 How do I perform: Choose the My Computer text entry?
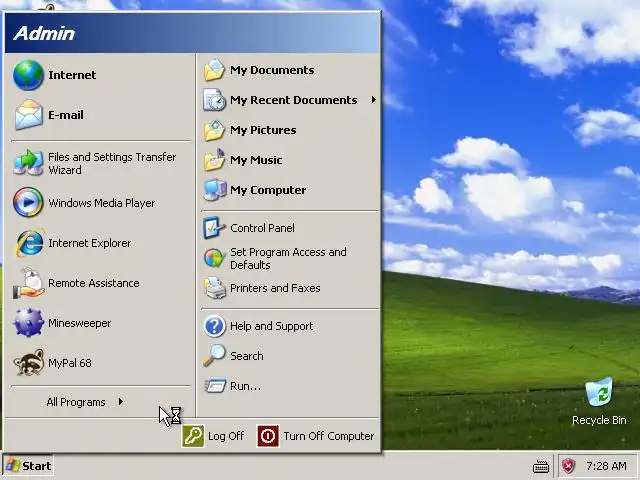coord(268,190)
